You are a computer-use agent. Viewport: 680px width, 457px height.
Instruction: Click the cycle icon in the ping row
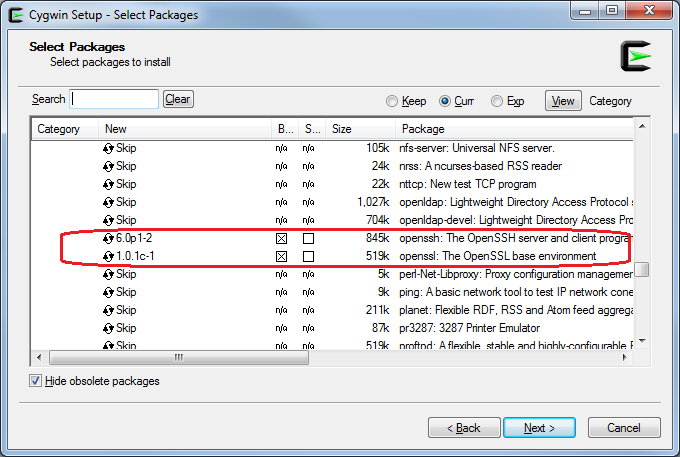tap(108, 293)
